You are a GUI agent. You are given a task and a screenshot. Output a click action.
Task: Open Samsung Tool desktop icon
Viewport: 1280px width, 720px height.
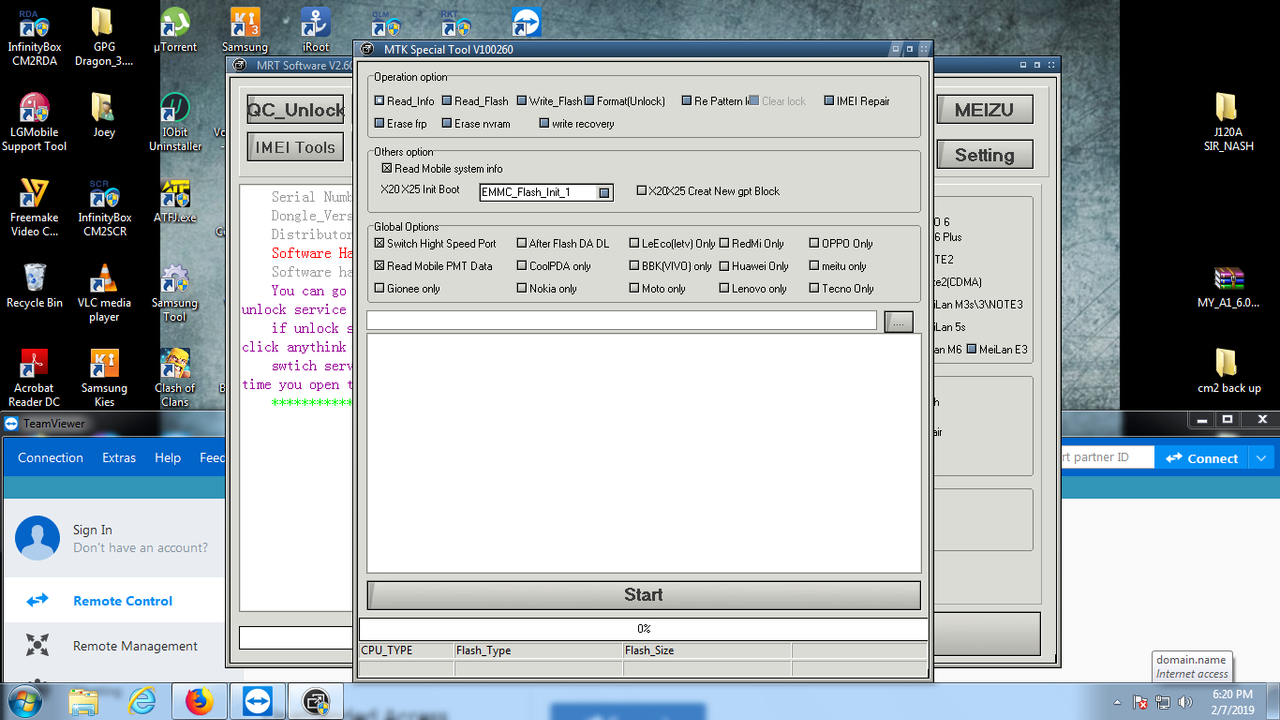pos(175,292)
